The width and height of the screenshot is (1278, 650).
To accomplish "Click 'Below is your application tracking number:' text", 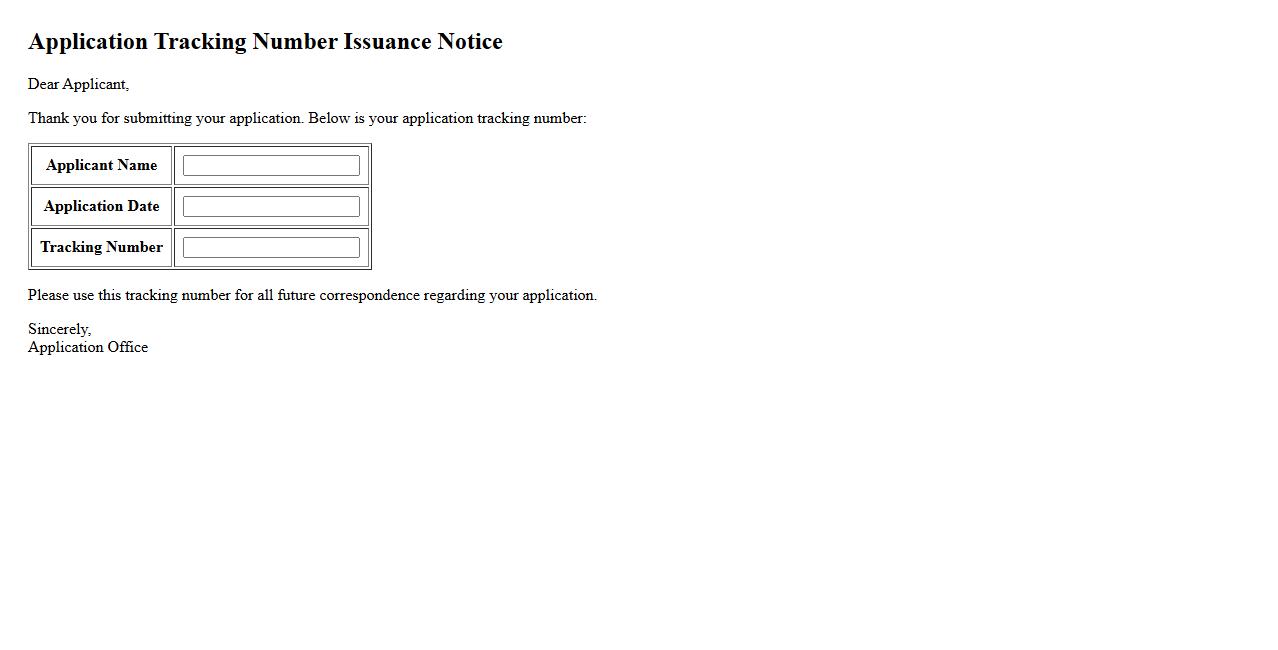I will point(447,119).
